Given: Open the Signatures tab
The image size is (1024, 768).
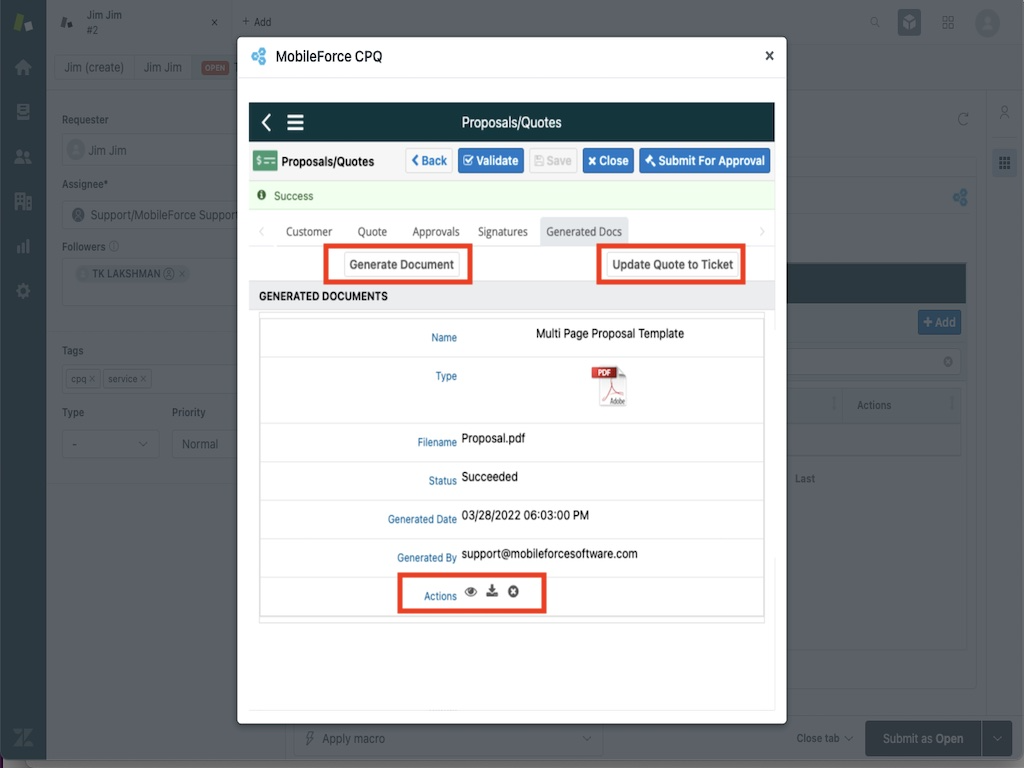Looking at the screenshot, I should (x=502, y=232).
